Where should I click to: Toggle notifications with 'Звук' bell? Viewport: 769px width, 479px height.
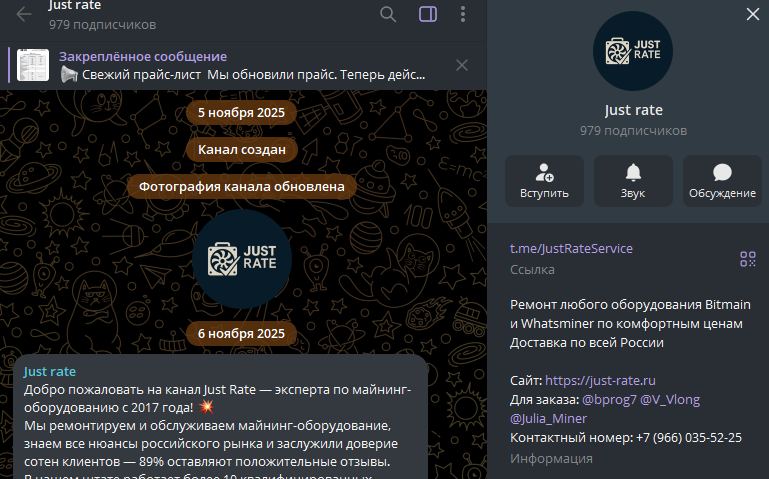pos(633,181)
